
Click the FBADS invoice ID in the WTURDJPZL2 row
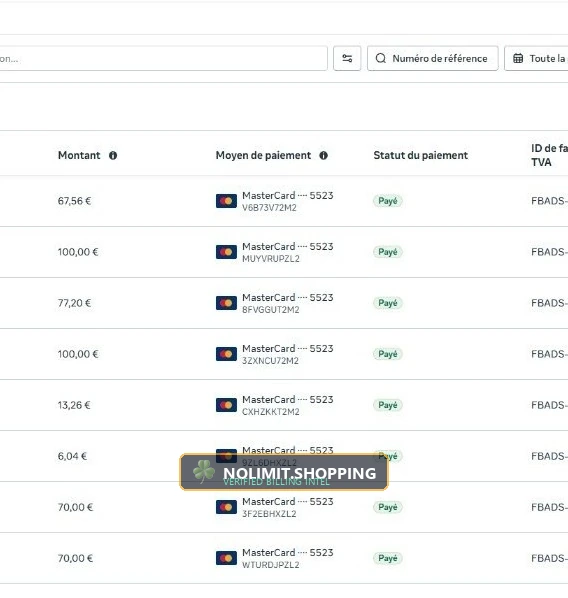[x=549, y=558]
